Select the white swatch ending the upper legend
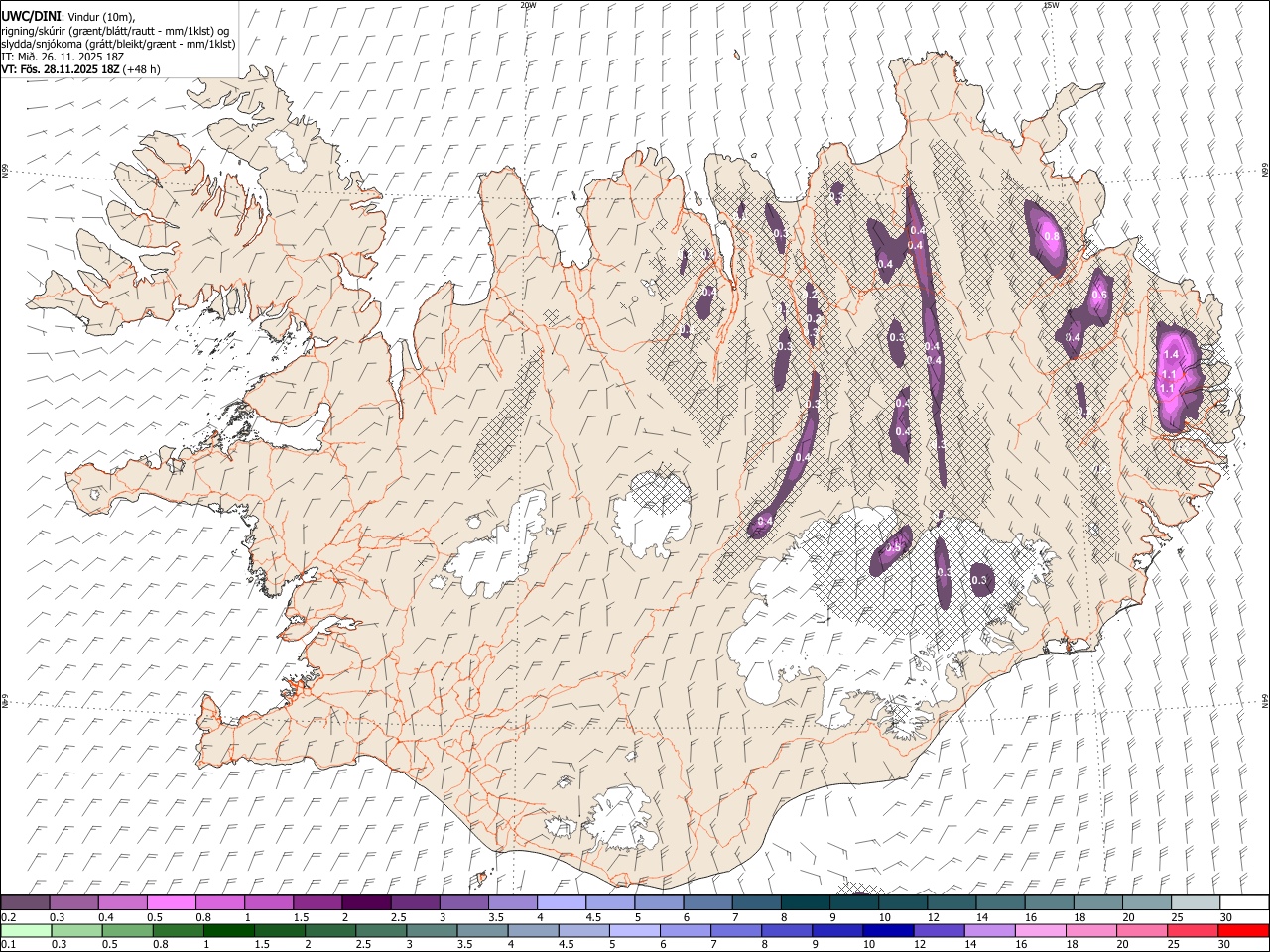The image size is (1270, 952). pyautogui.click(x=1244, y=902)
